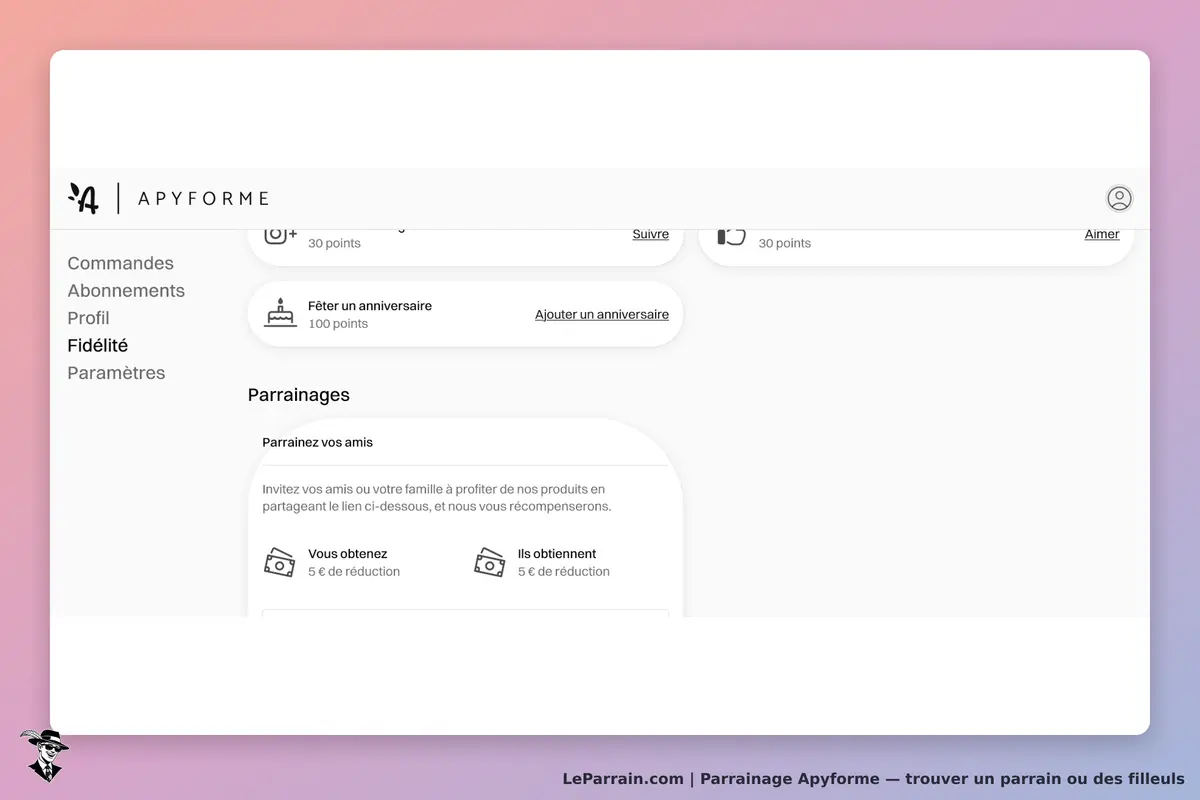
Task: Click the Apyforme leaf logo icon
Action: (84, 198)
